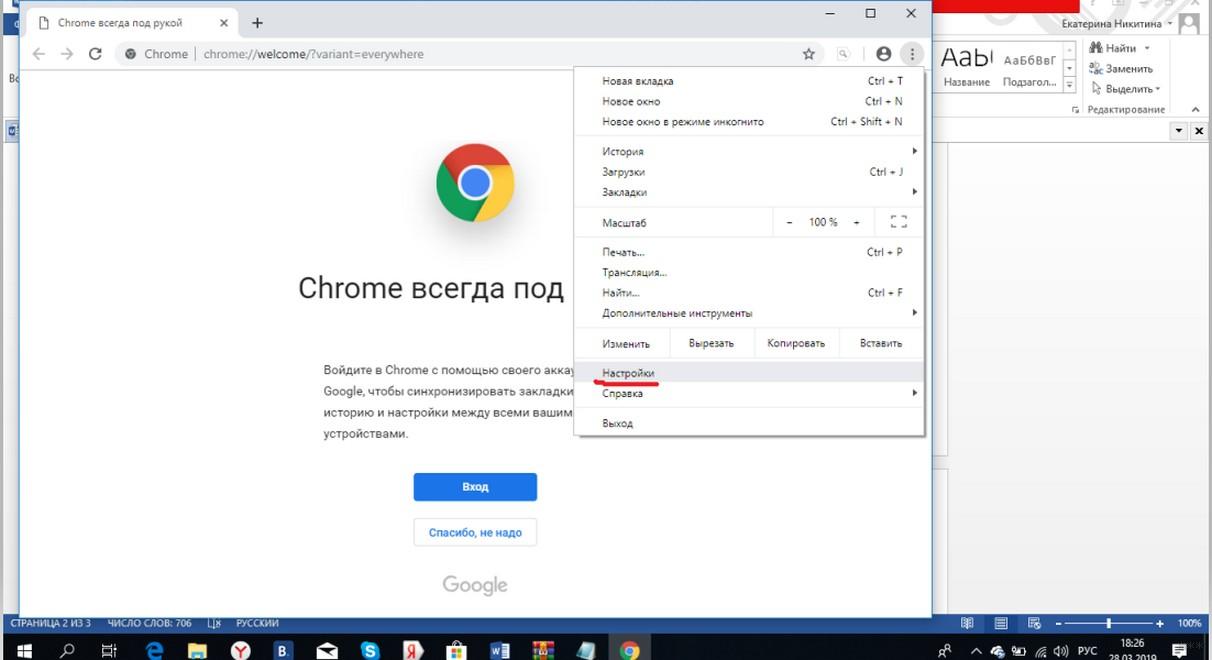
Task: Open Task View on the taskbar
Action: [110, 650]
